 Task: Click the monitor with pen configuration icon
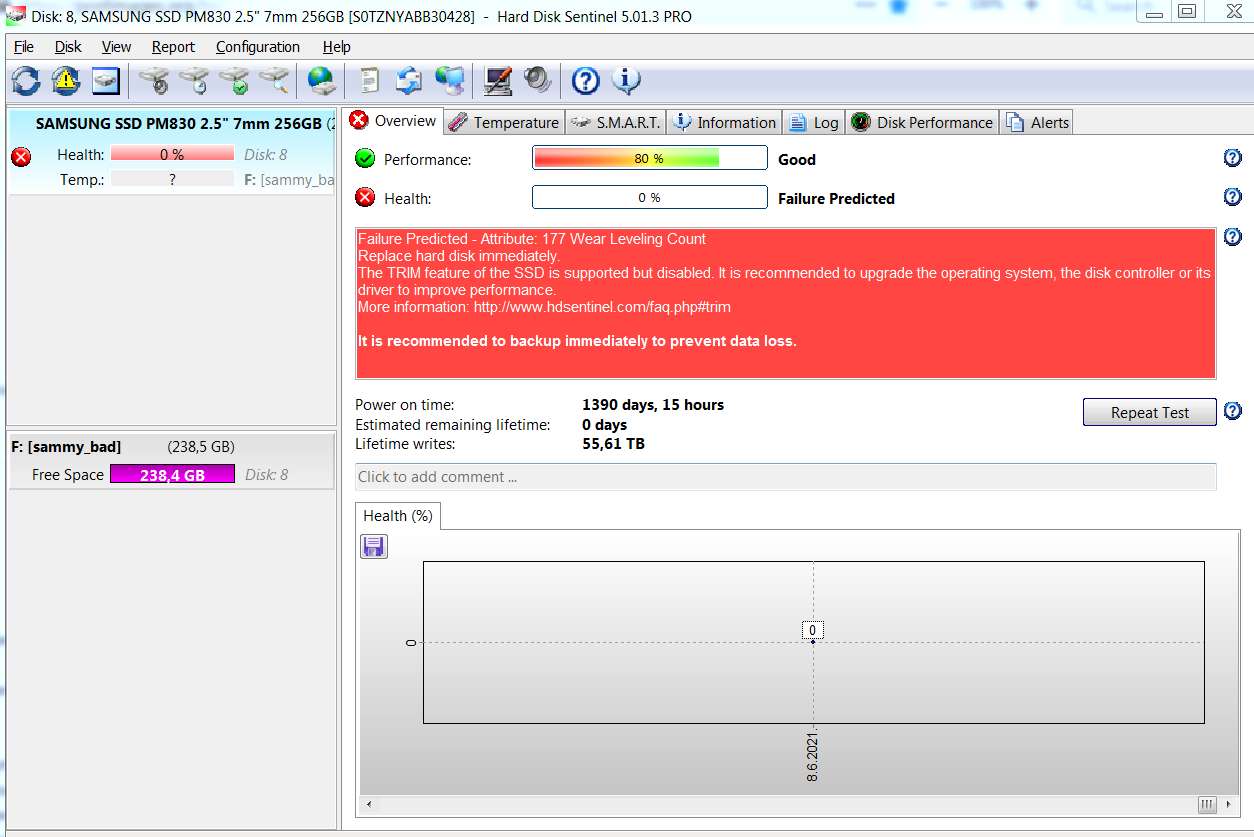point(497,80)
